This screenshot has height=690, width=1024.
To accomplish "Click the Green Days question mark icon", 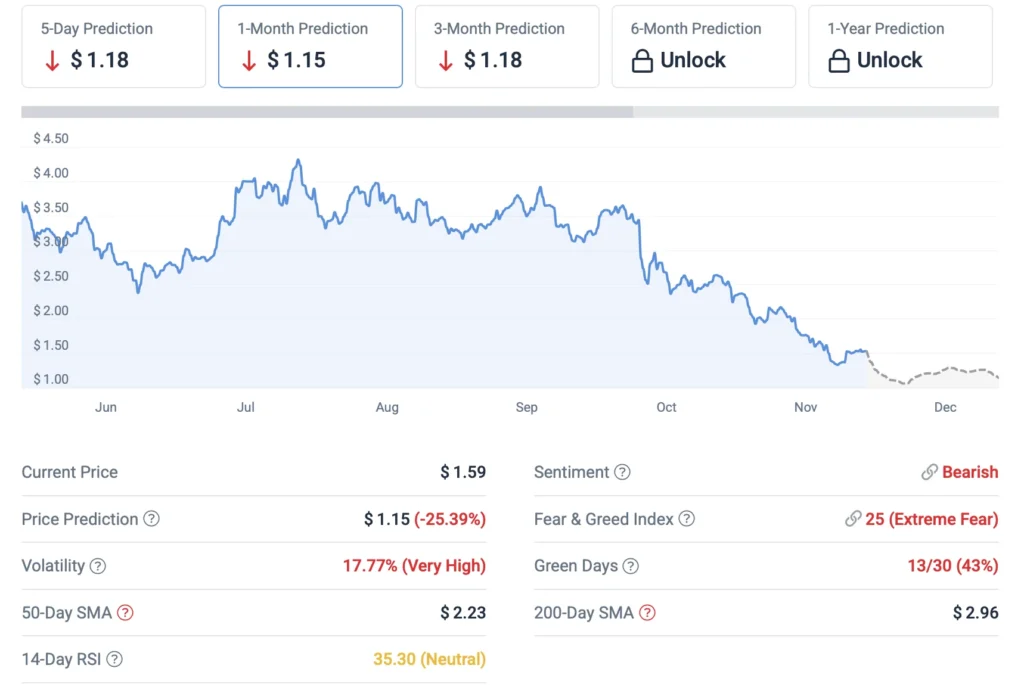I will click(630, 566).
